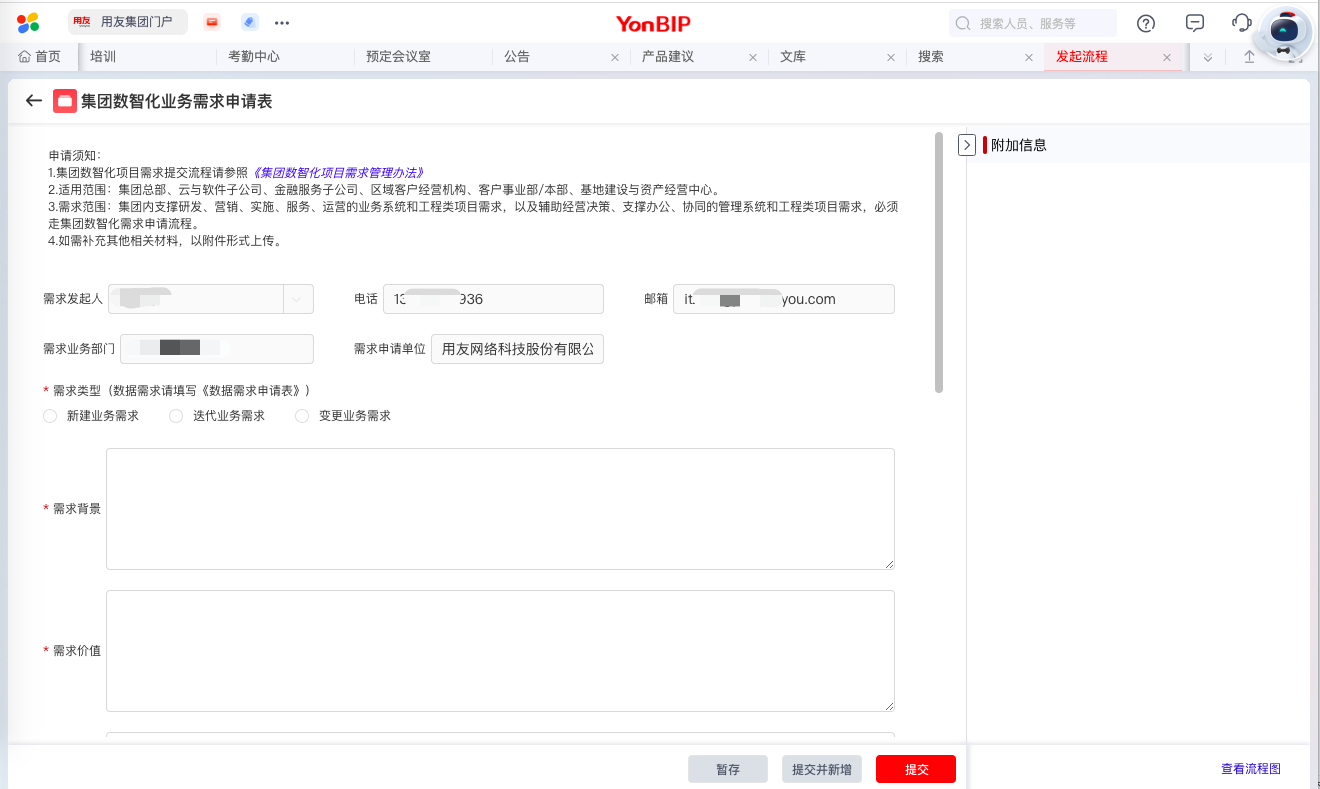The height and width of the screenshot is (789, 1320).
Task: Open the help question mark icon
Action: click(1147, 23)
